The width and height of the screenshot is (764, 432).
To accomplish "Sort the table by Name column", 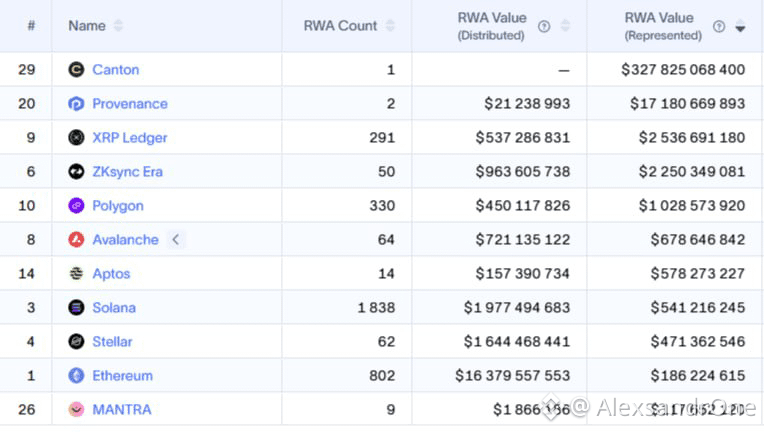I will (x=118, y=26).
